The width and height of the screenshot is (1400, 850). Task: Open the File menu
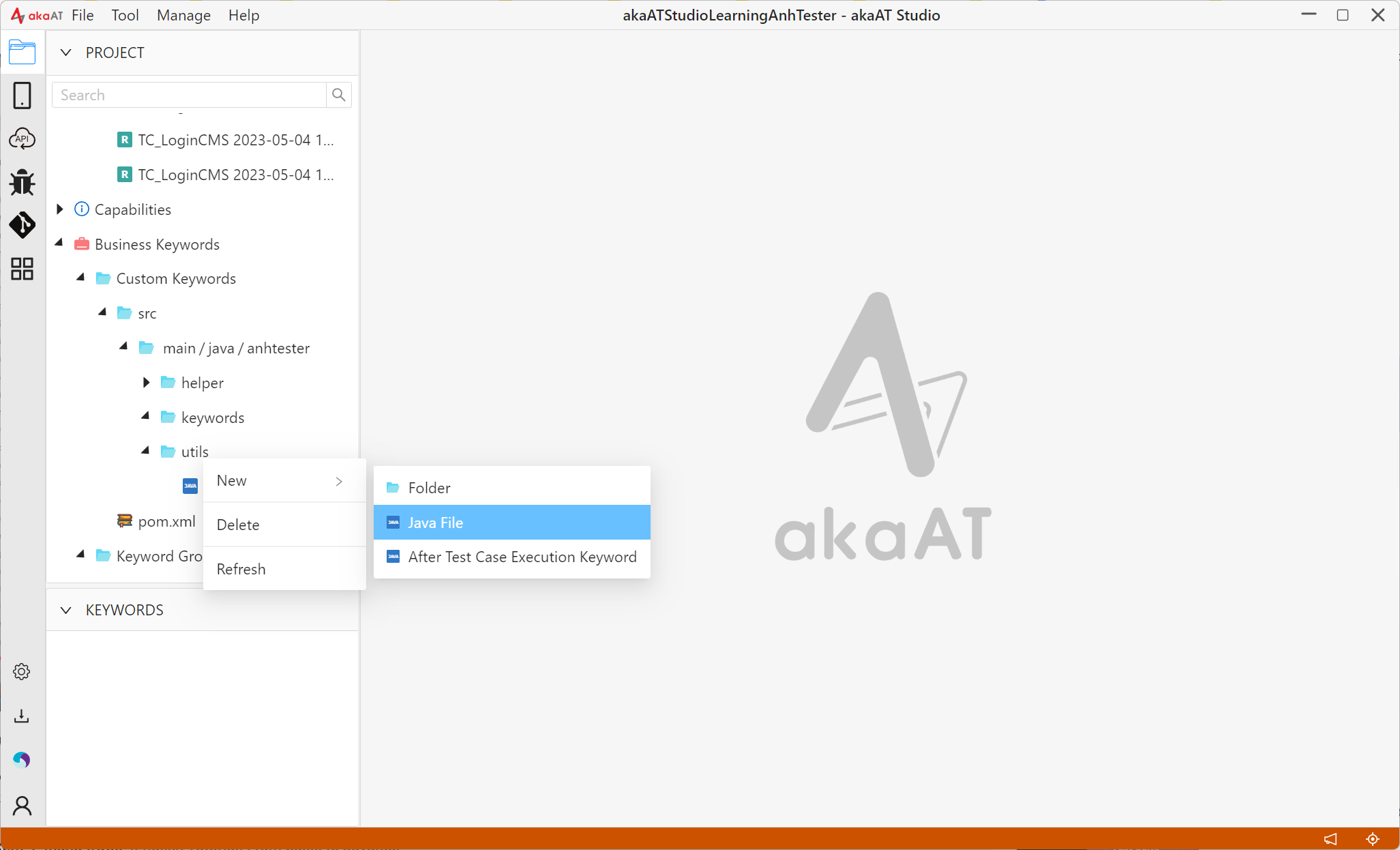click(x=83, y=15)
